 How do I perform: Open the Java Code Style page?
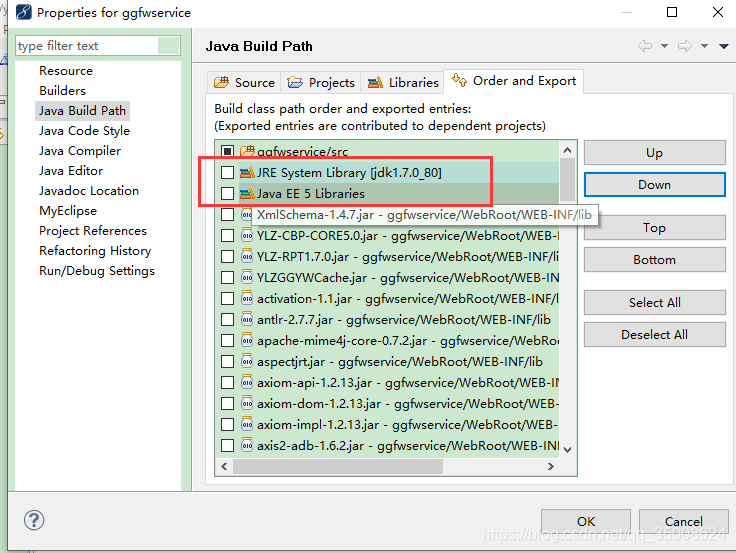84,131
